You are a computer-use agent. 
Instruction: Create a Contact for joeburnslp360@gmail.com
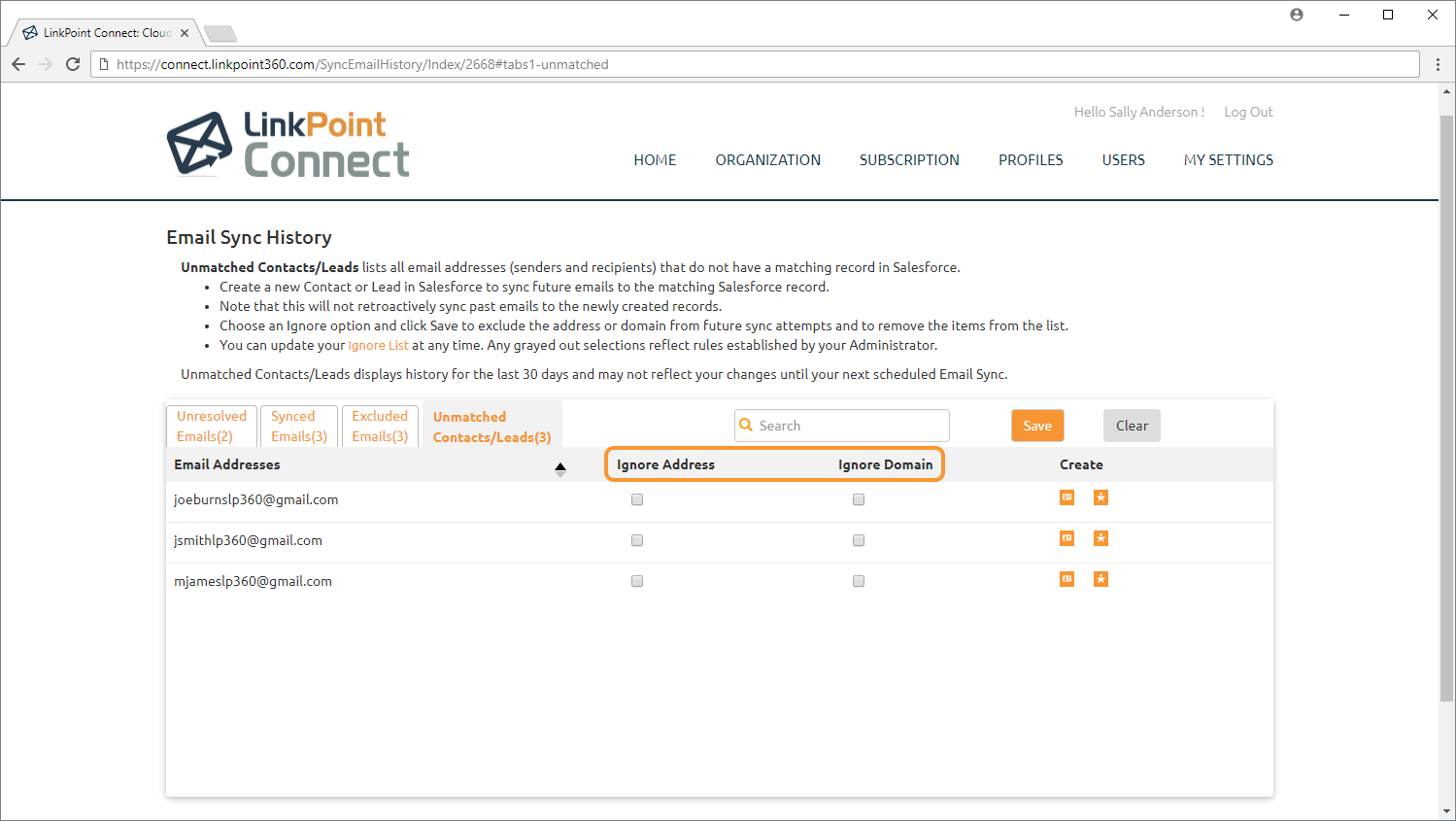click(x=1067, y=497)
